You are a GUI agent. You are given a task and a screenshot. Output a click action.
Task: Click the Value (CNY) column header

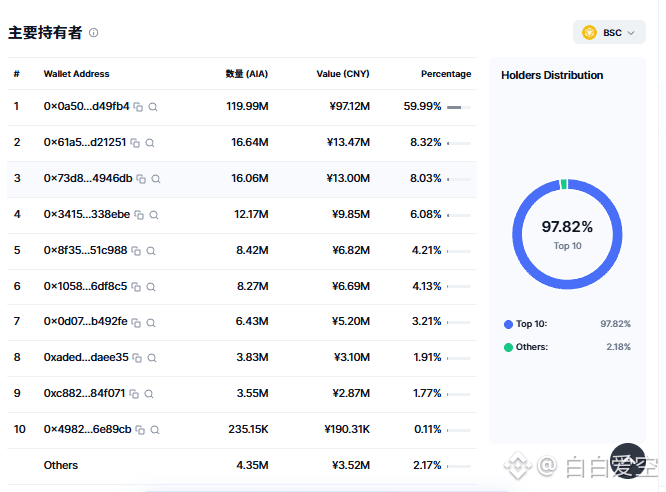[343, 74]
